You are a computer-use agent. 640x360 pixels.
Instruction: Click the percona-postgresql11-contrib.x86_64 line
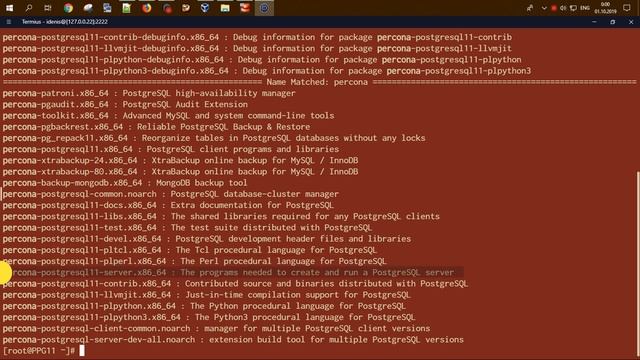pyautogui.click(x=236, y=284)
